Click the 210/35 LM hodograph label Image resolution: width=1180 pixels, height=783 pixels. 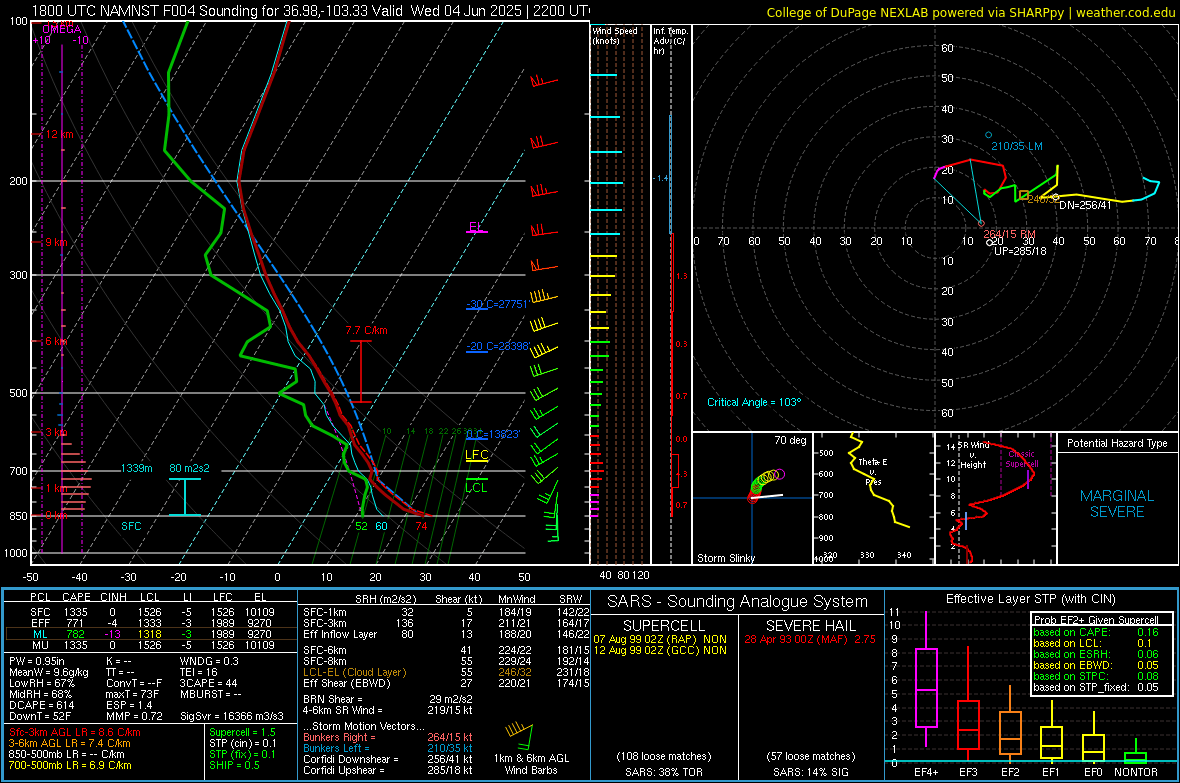1017,146
